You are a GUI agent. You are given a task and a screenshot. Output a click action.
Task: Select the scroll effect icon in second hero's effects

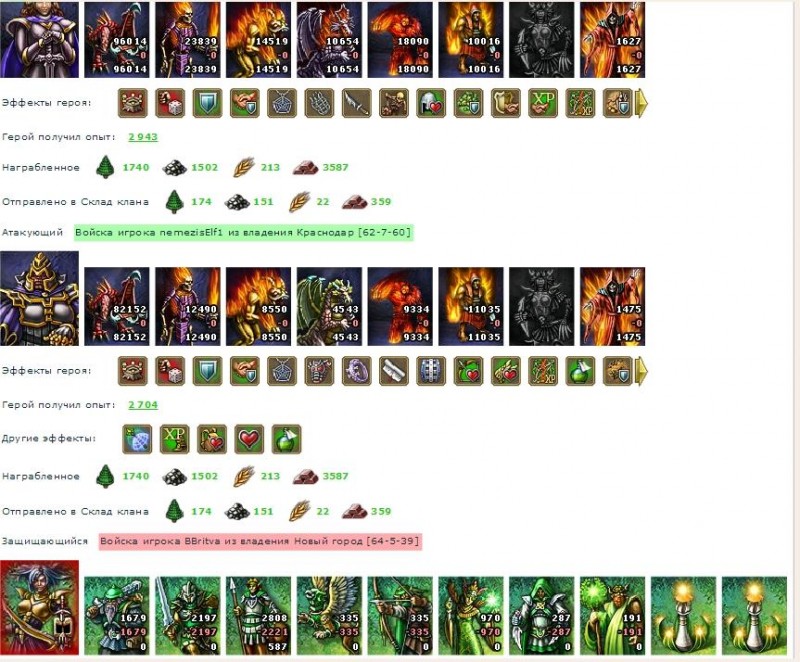[394, 371]
